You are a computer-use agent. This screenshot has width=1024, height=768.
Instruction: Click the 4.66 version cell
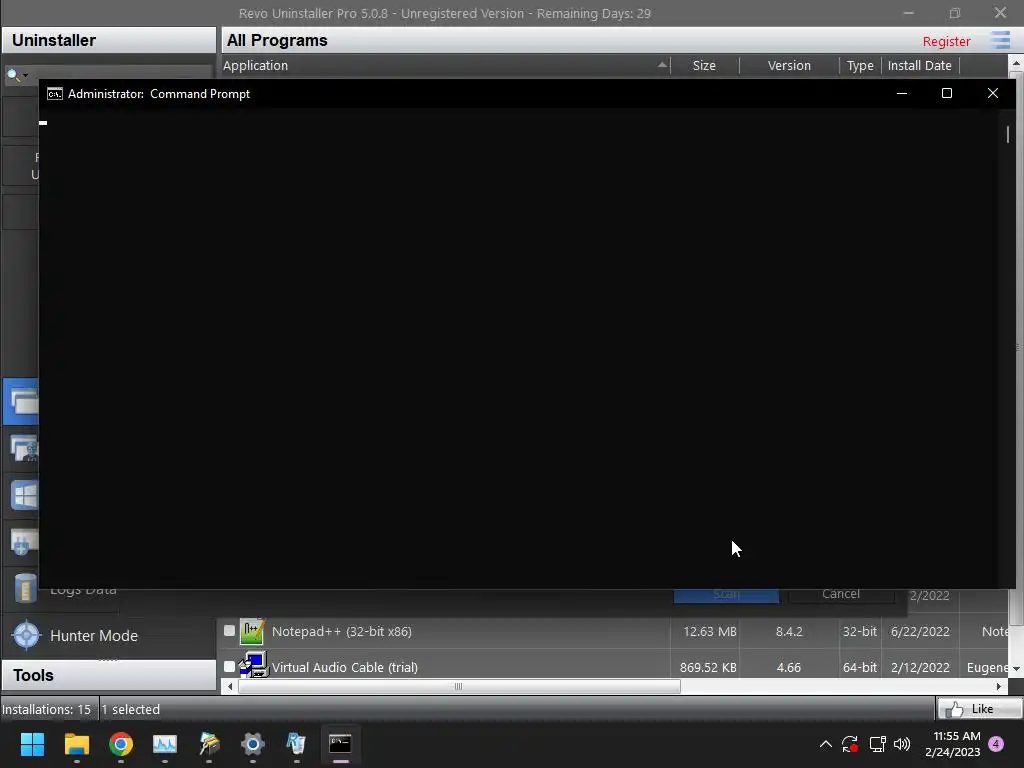(x=789, y=667)
